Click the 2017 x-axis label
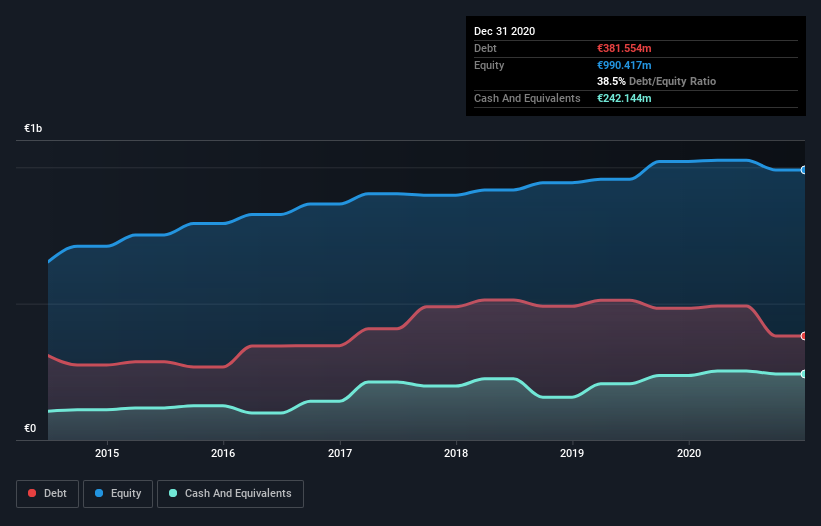 [x=340, y=453]
